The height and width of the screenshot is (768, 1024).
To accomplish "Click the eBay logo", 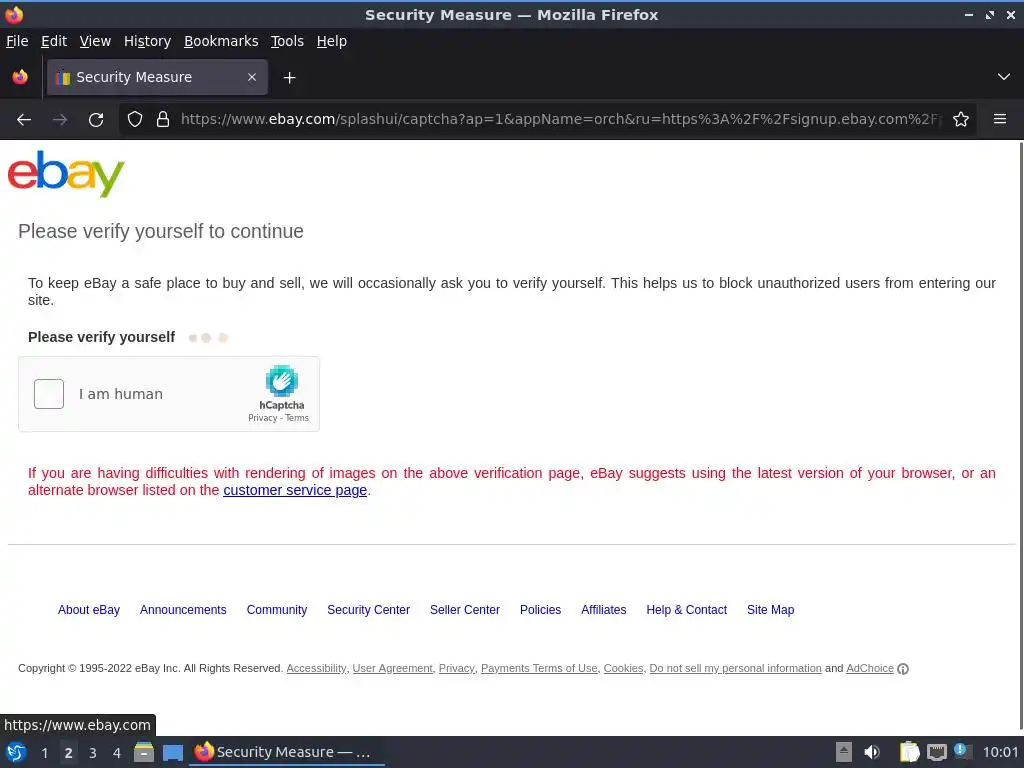I will click(66, 174).
